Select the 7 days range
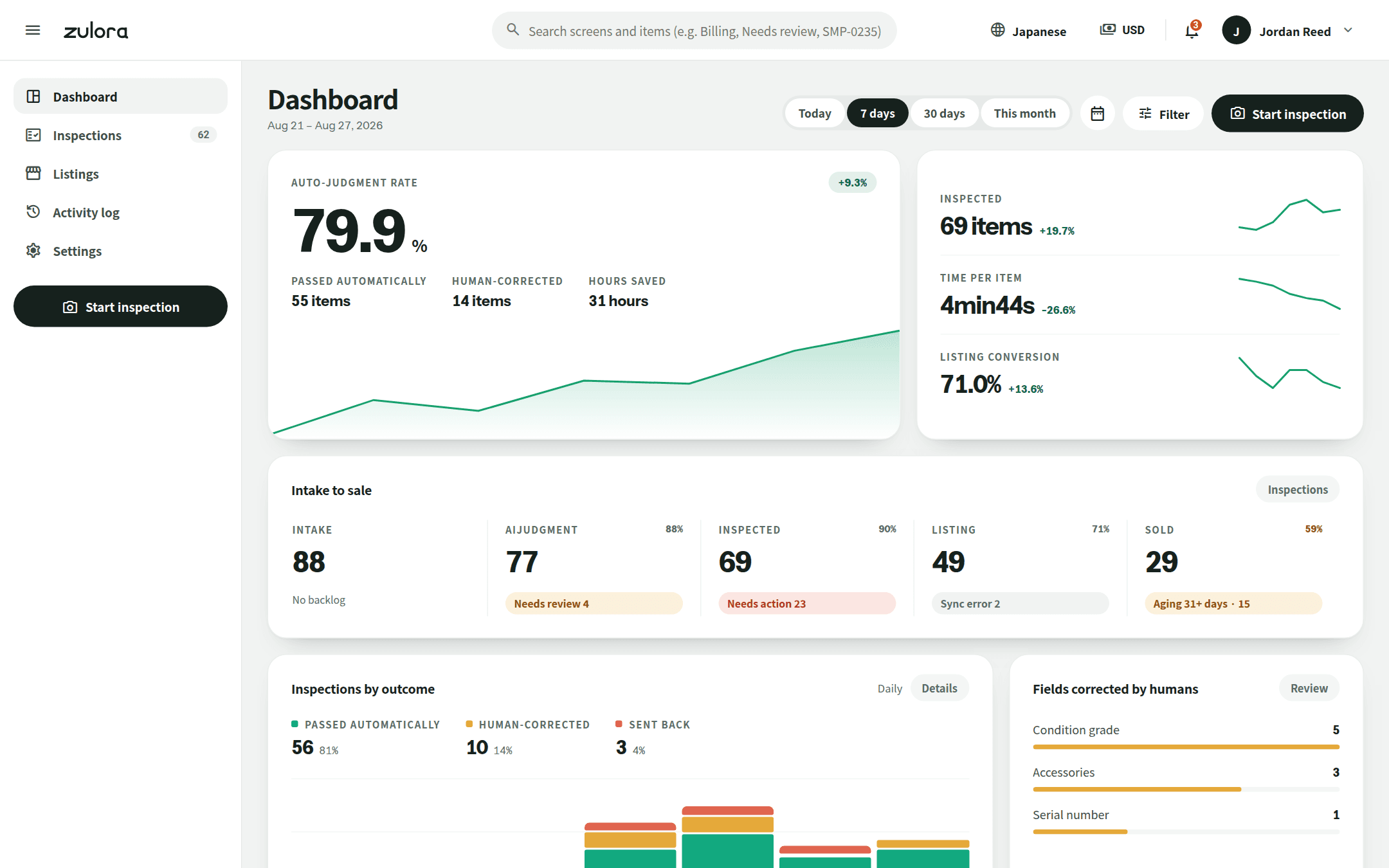 coord(877,113)
